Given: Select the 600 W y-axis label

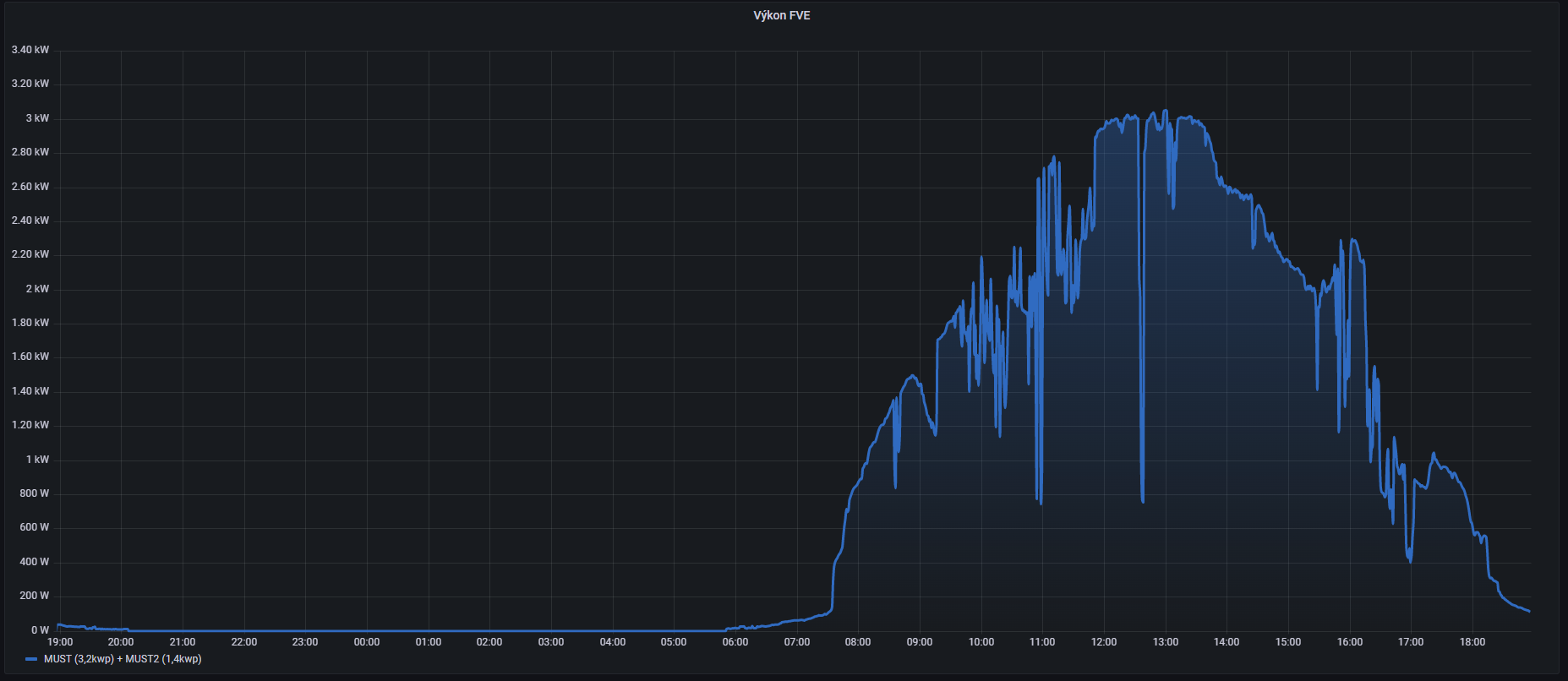Looking at the screenshot, I should coord(34,527).
